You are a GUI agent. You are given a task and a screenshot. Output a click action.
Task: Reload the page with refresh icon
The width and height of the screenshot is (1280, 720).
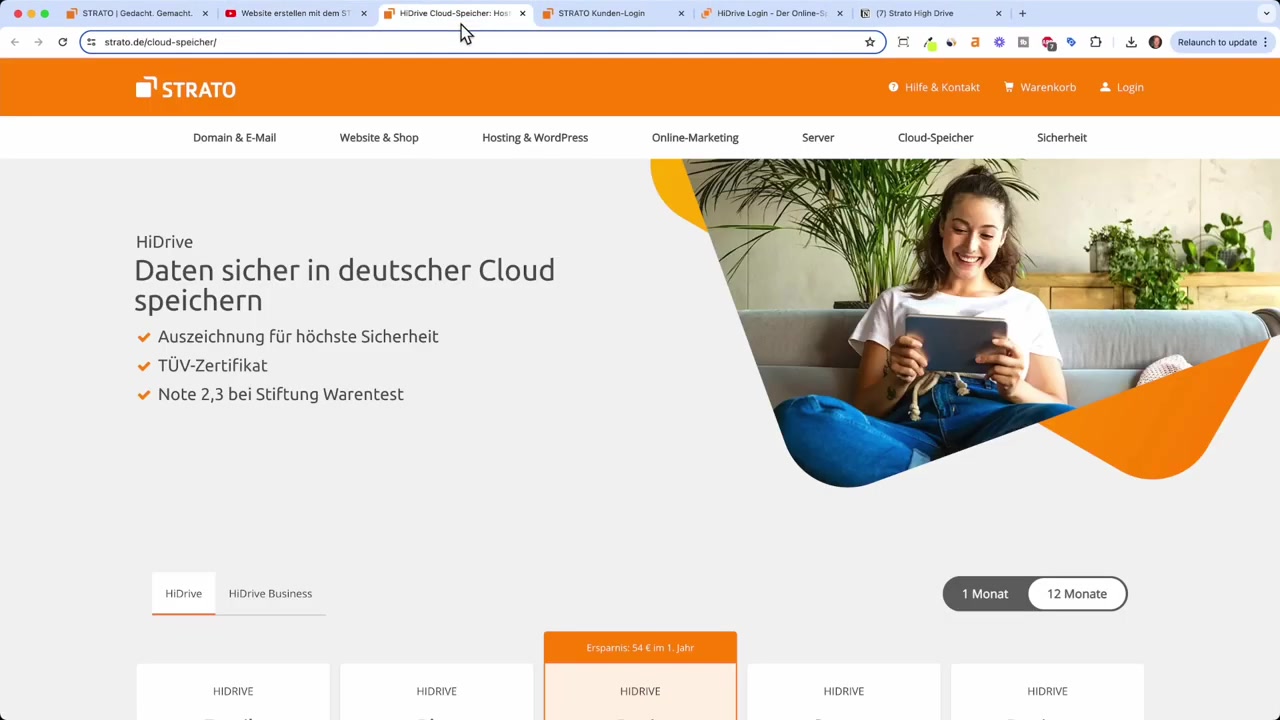coord(62,42)
